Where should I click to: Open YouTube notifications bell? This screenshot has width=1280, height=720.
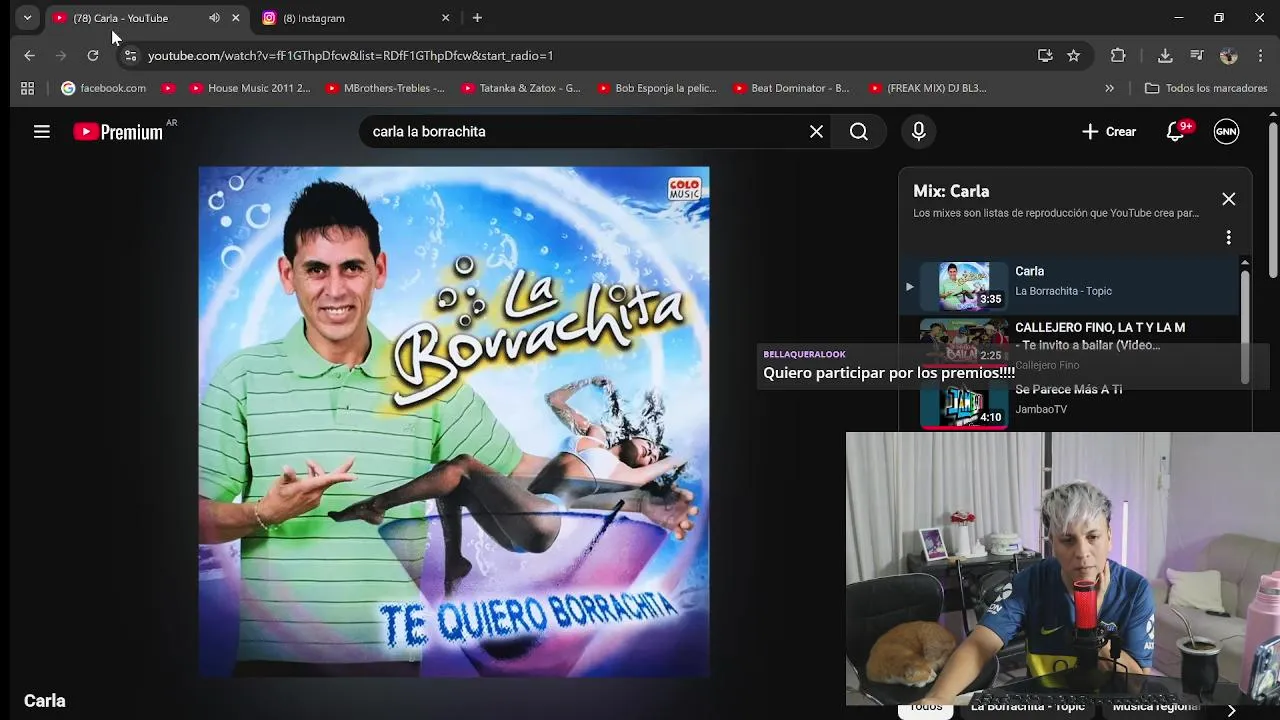pyautogui.click(x=1176, y=131)
